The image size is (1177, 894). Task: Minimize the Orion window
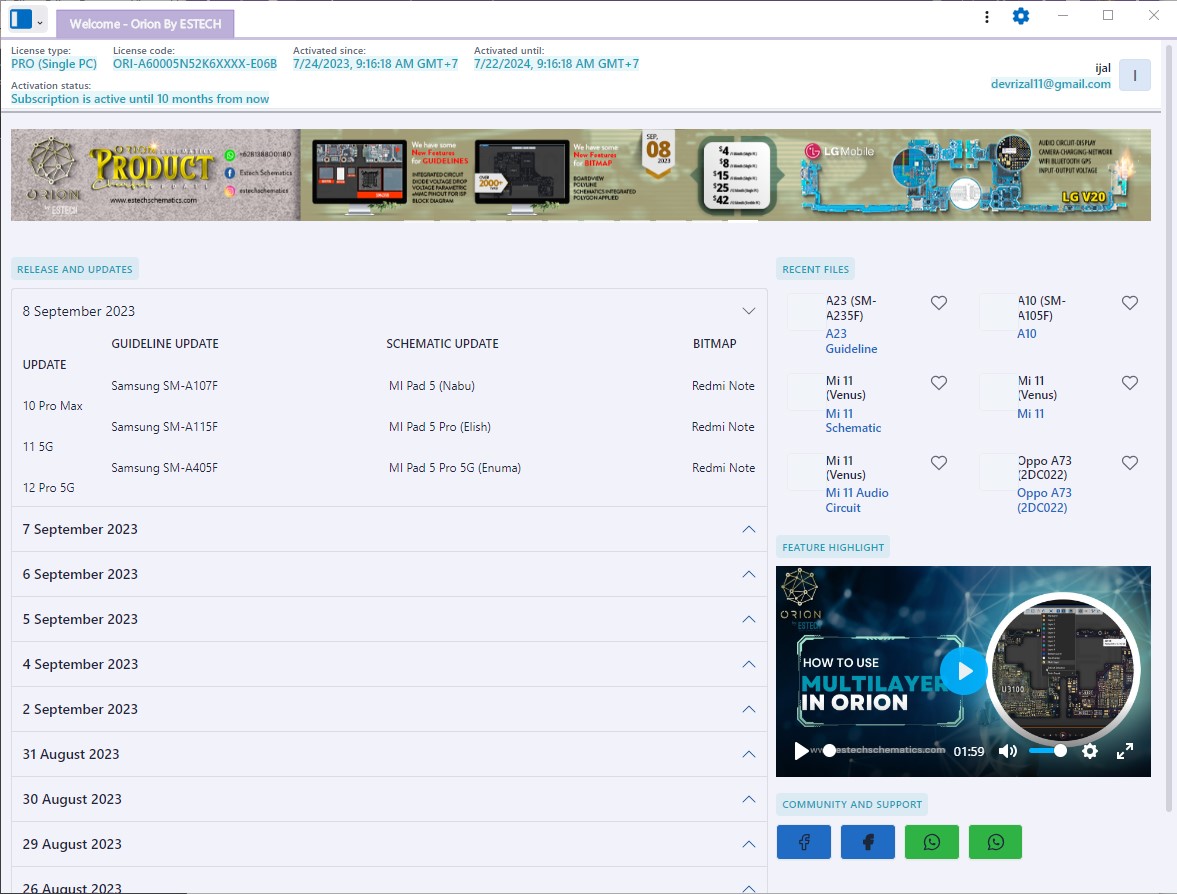point(1063,15)
